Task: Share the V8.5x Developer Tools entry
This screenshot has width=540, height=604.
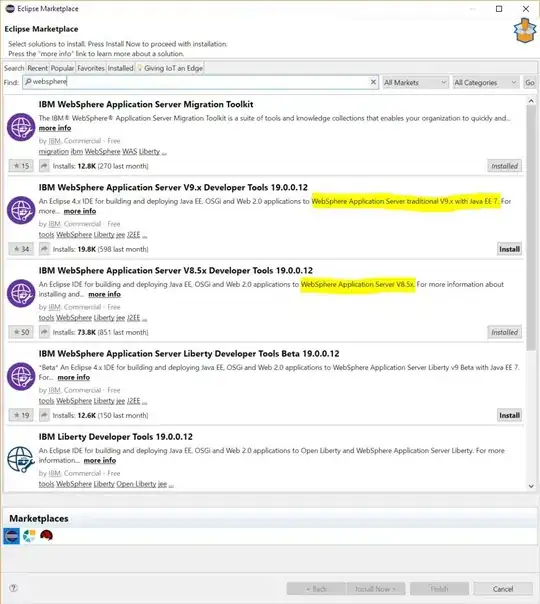Action: 44,332
